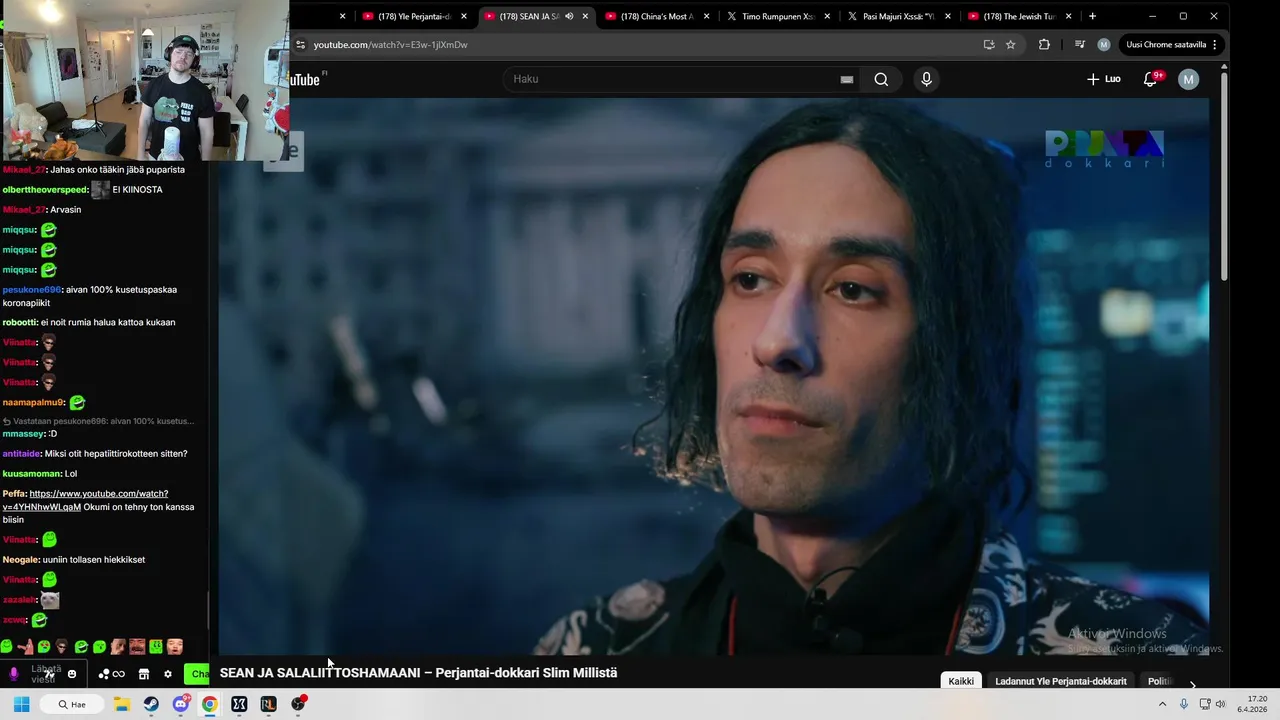
Task: Switch to the Pasi Majuri X tab
Action: (899, 16)
